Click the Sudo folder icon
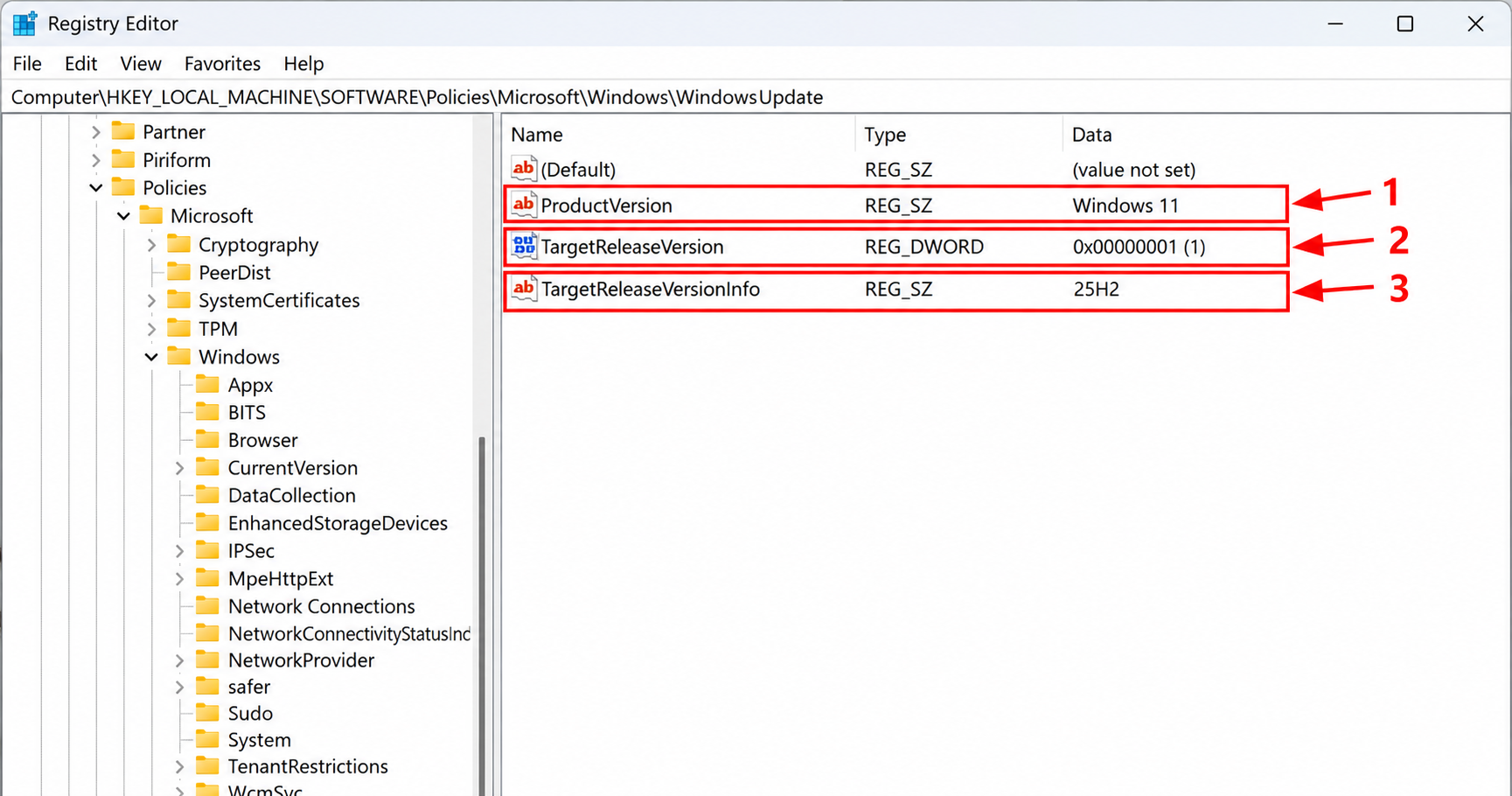 [x=207, y=713]
